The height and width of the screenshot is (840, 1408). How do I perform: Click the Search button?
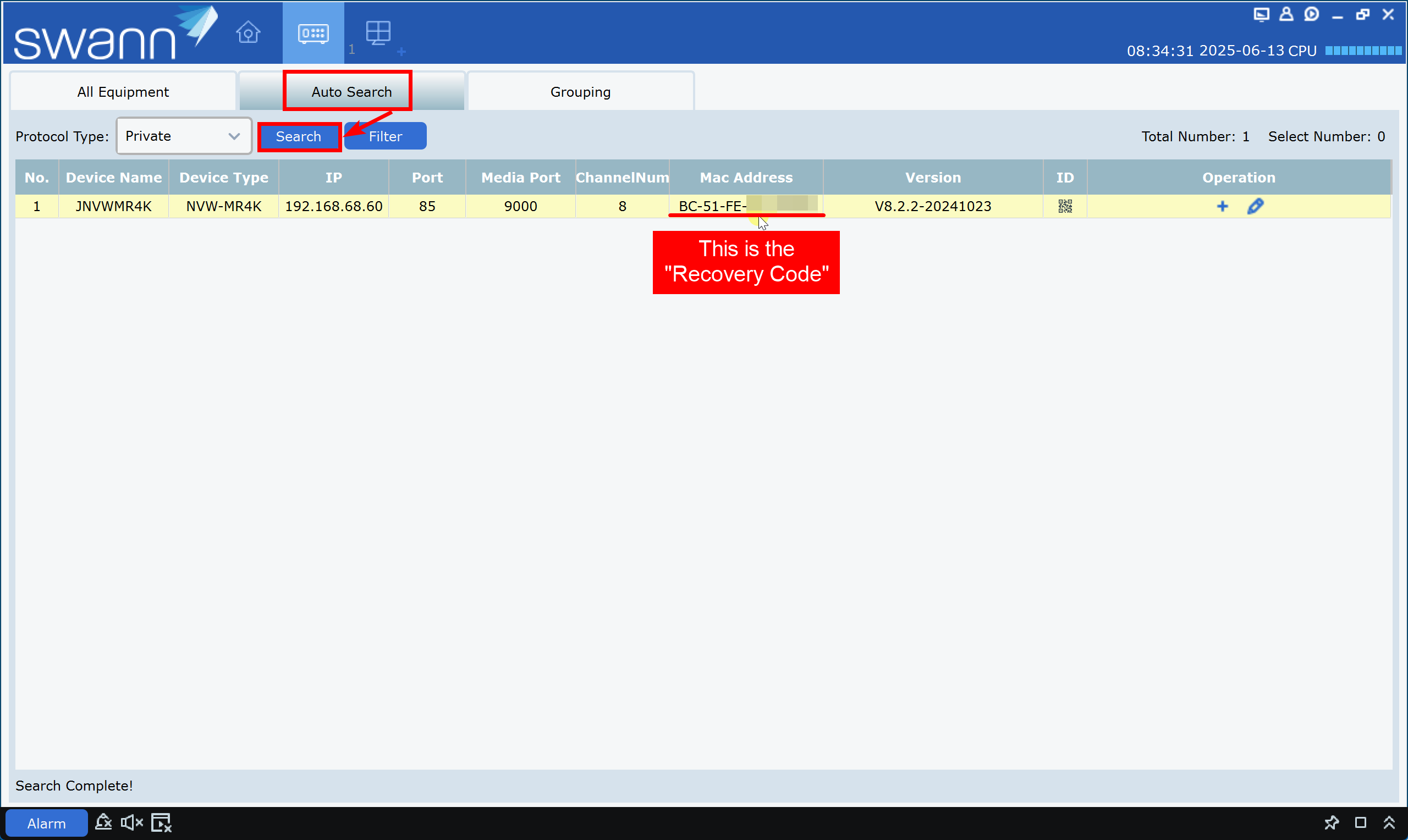coord(298,136)
